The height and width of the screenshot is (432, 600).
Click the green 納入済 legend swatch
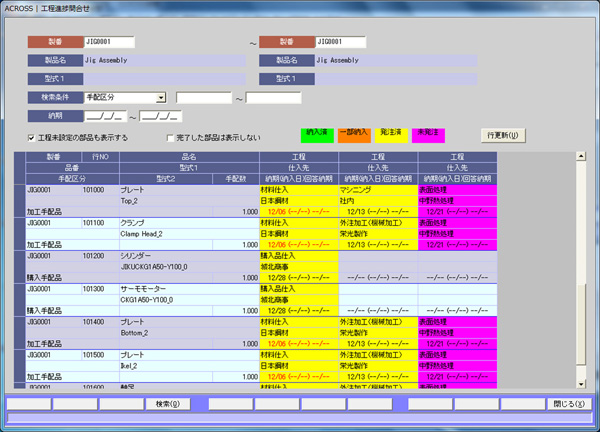[317, 135]
